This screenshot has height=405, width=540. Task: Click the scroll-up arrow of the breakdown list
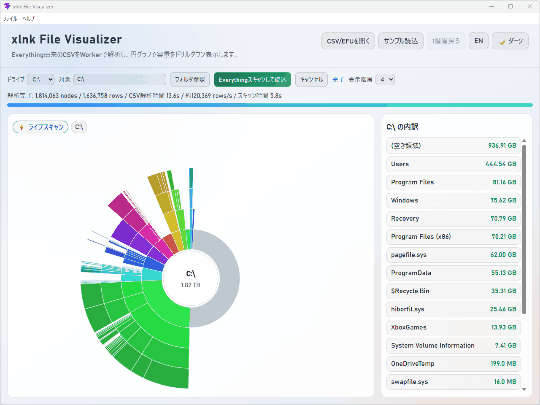(524, 141)
